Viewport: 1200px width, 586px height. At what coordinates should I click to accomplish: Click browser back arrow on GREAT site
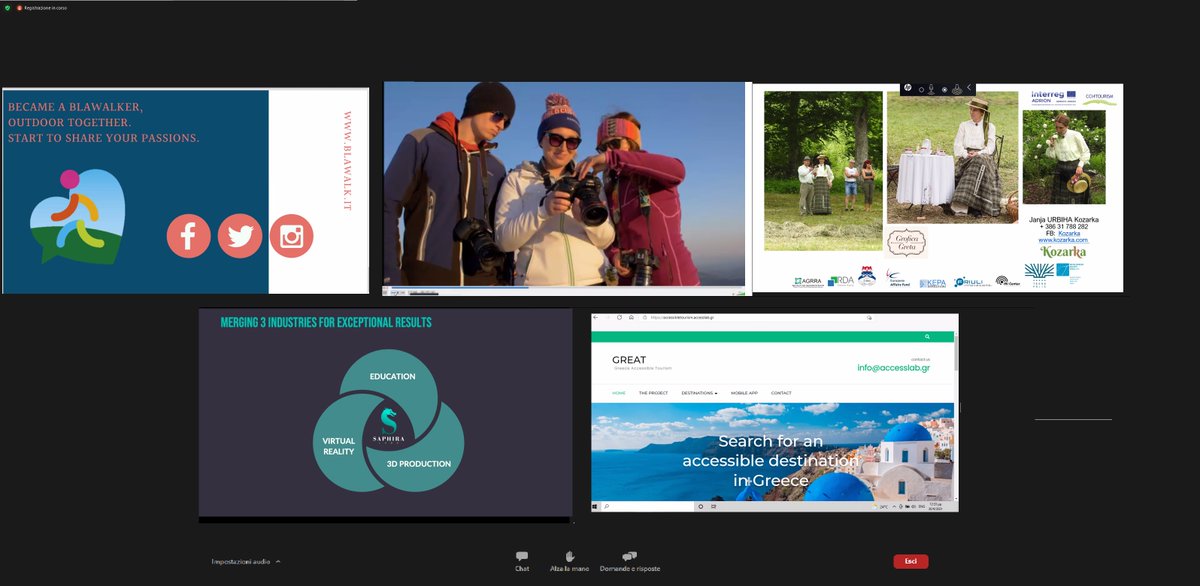pos(597,317)
